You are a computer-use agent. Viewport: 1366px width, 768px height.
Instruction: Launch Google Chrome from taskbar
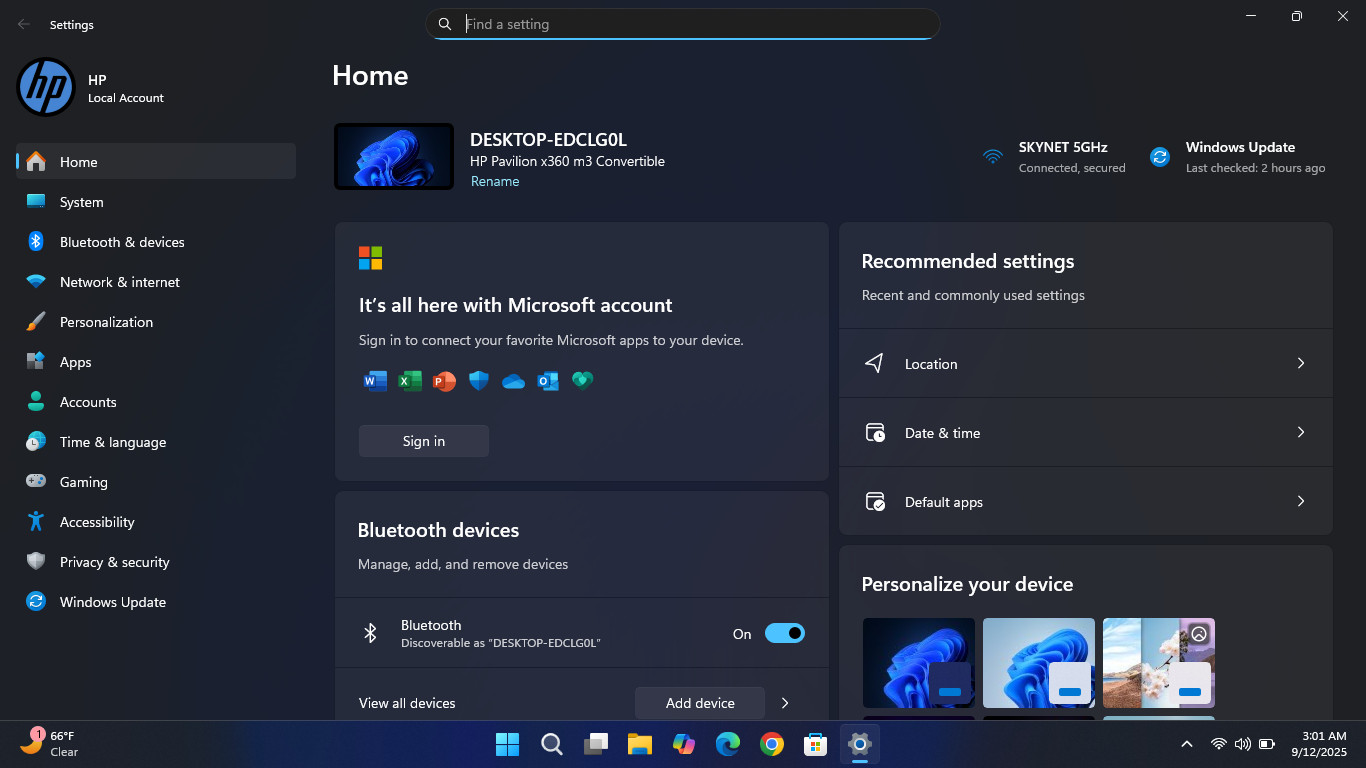coord(771,744)
